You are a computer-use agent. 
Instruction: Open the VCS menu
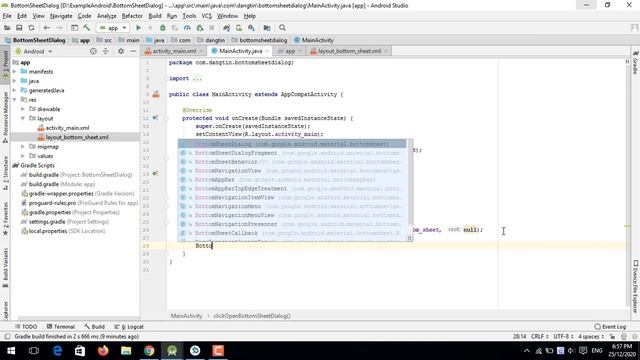click(207, 16)
